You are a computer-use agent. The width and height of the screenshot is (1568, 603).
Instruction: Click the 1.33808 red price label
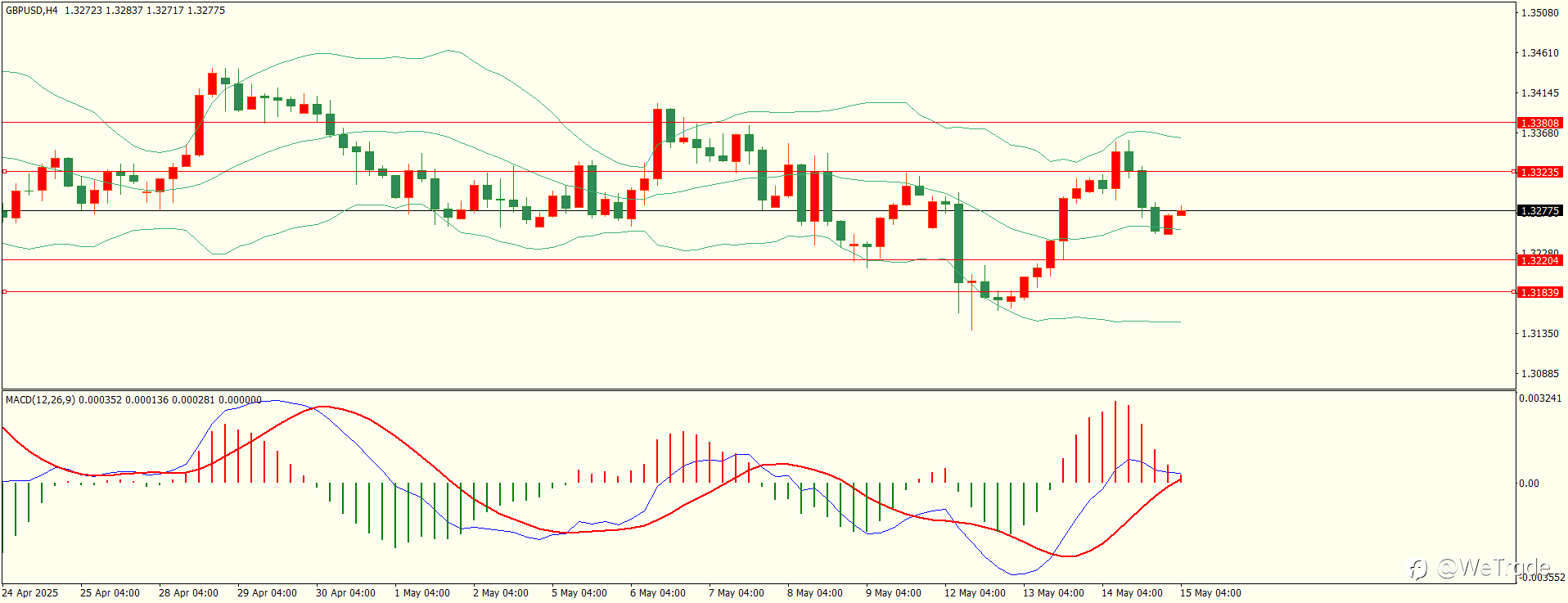tap(1539, 123)
